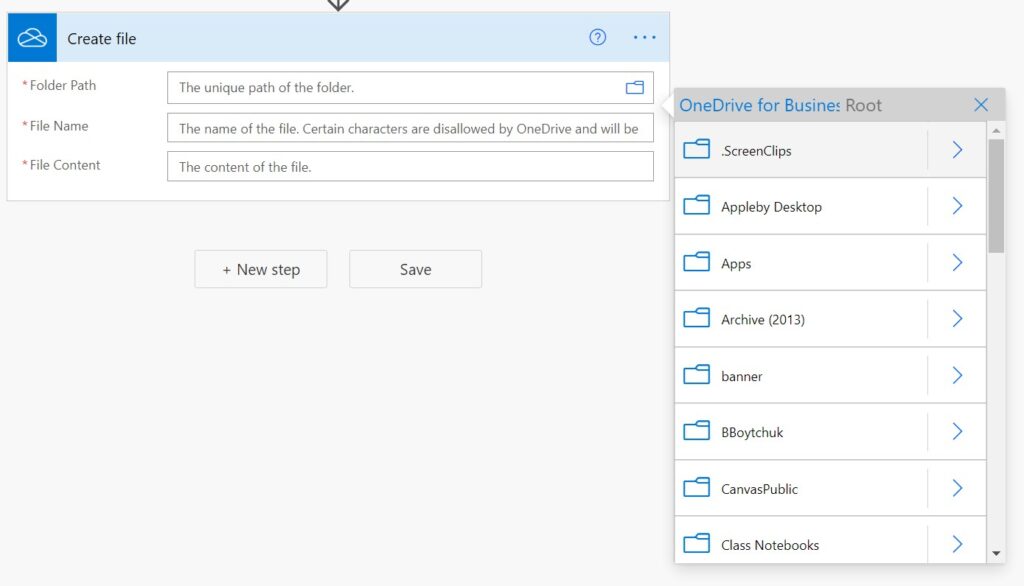
Task: Expand the BBoytchuk folder chevron
Action: [957, 431]
